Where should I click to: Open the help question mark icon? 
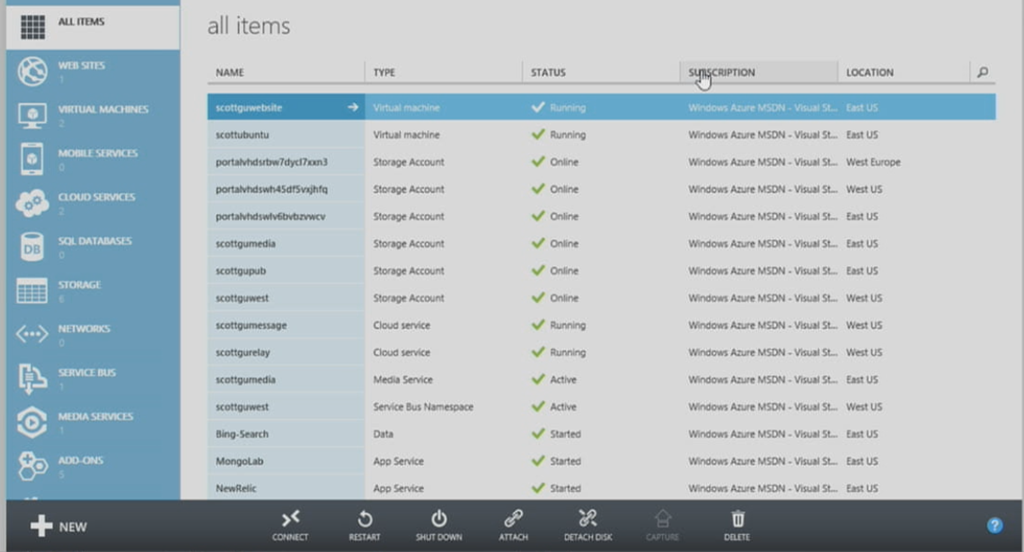coord(995,525)
